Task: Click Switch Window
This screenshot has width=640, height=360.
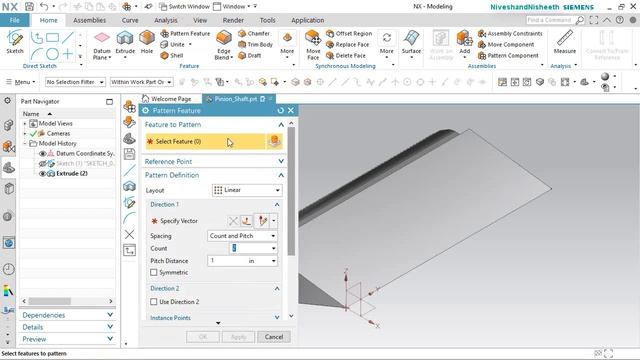Action: pos(184,7)
